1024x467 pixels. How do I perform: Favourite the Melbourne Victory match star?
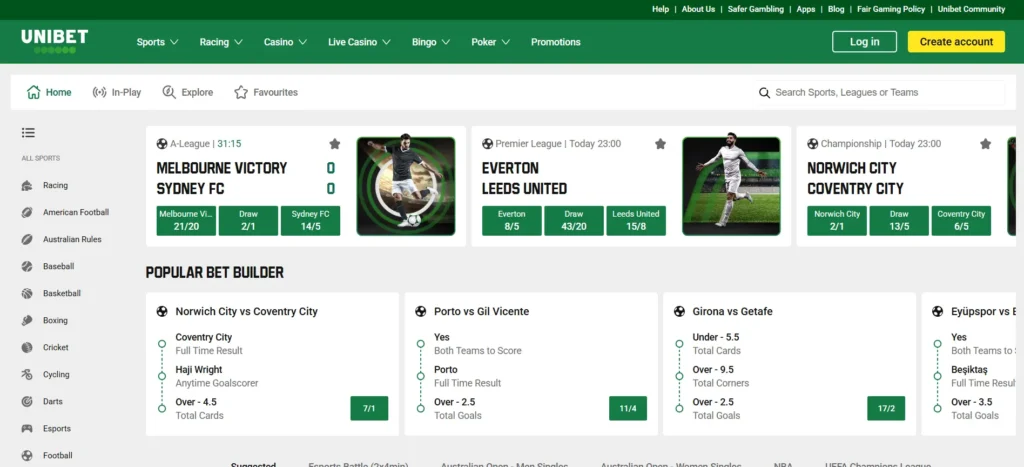click(x=335, y=144)
